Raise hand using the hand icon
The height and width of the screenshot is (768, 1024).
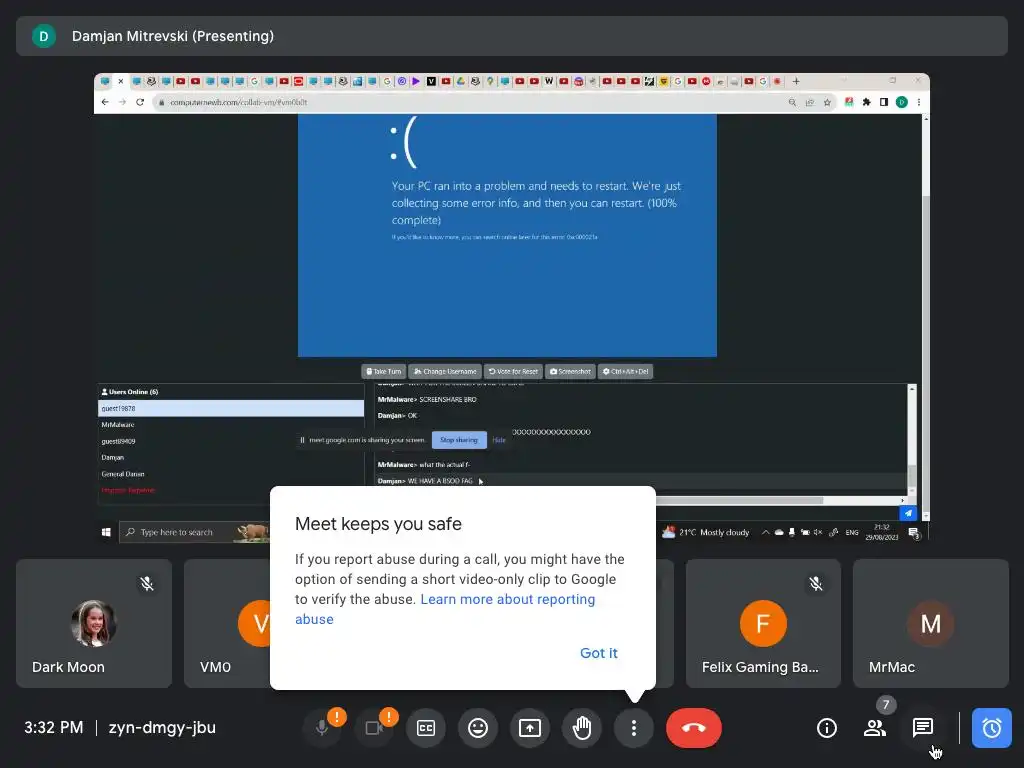(582, 728)
